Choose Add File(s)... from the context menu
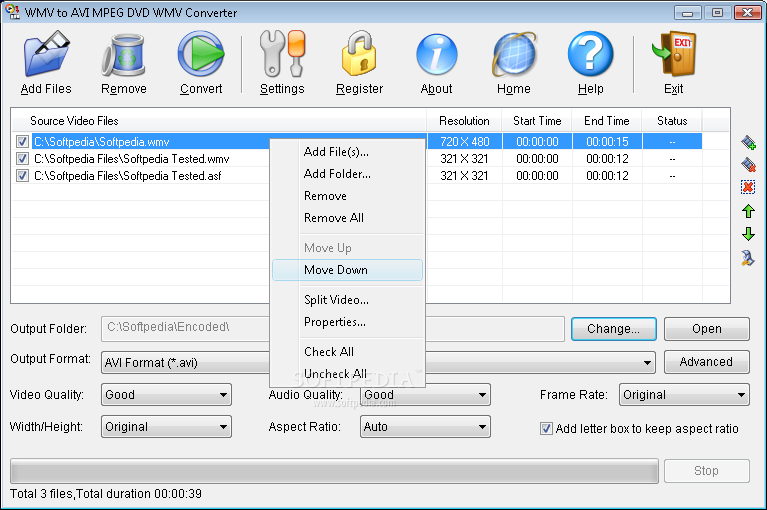This screenshot has width=767, height=510. [x=347, y=152]
